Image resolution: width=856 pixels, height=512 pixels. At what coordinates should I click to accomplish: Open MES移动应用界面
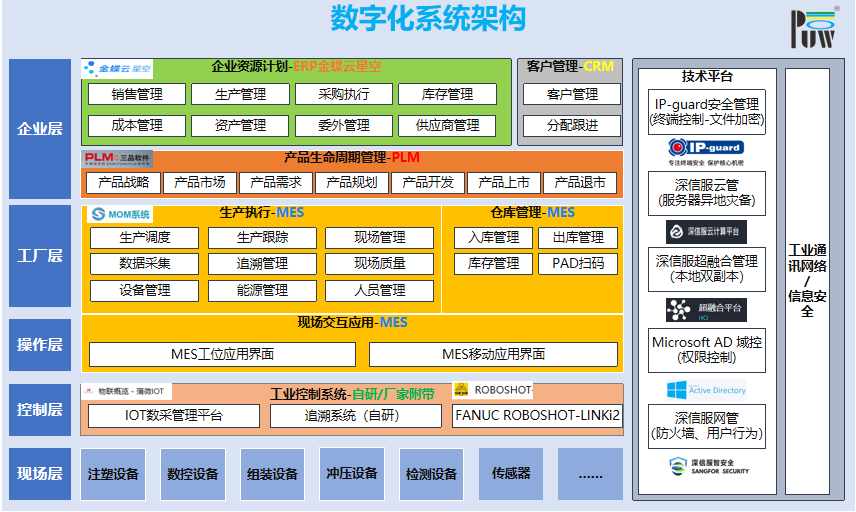pyautogui.click(x=494, y=354)
